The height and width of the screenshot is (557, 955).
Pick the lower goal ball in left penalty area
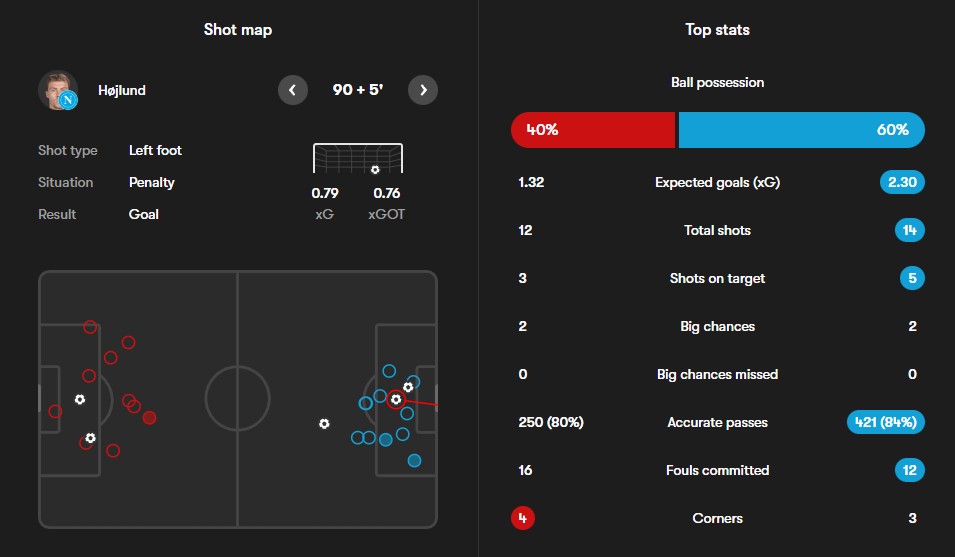tap(91, 438)
